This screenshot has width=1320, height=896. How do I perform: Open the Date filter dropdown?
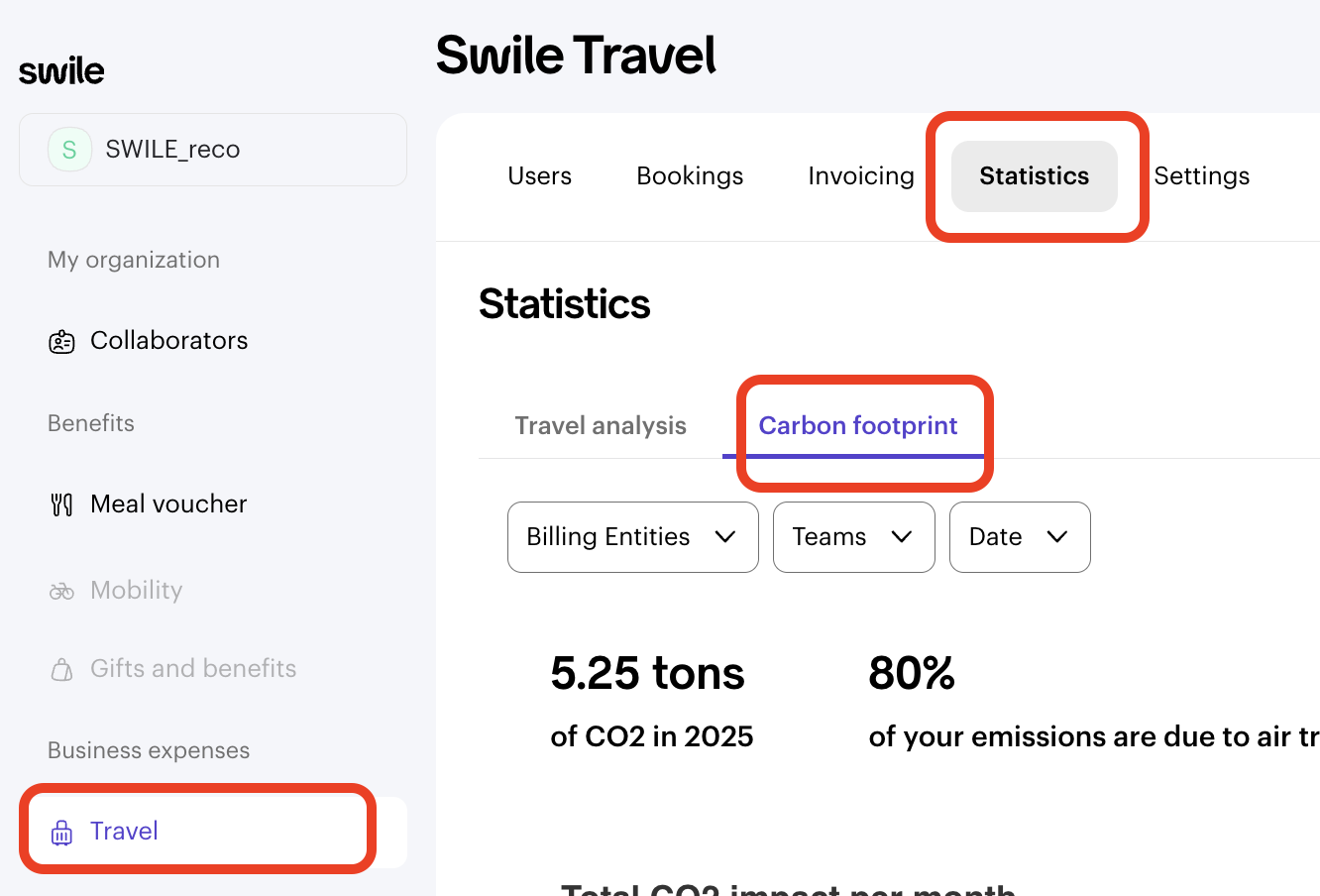click(x=1019, y=537)
